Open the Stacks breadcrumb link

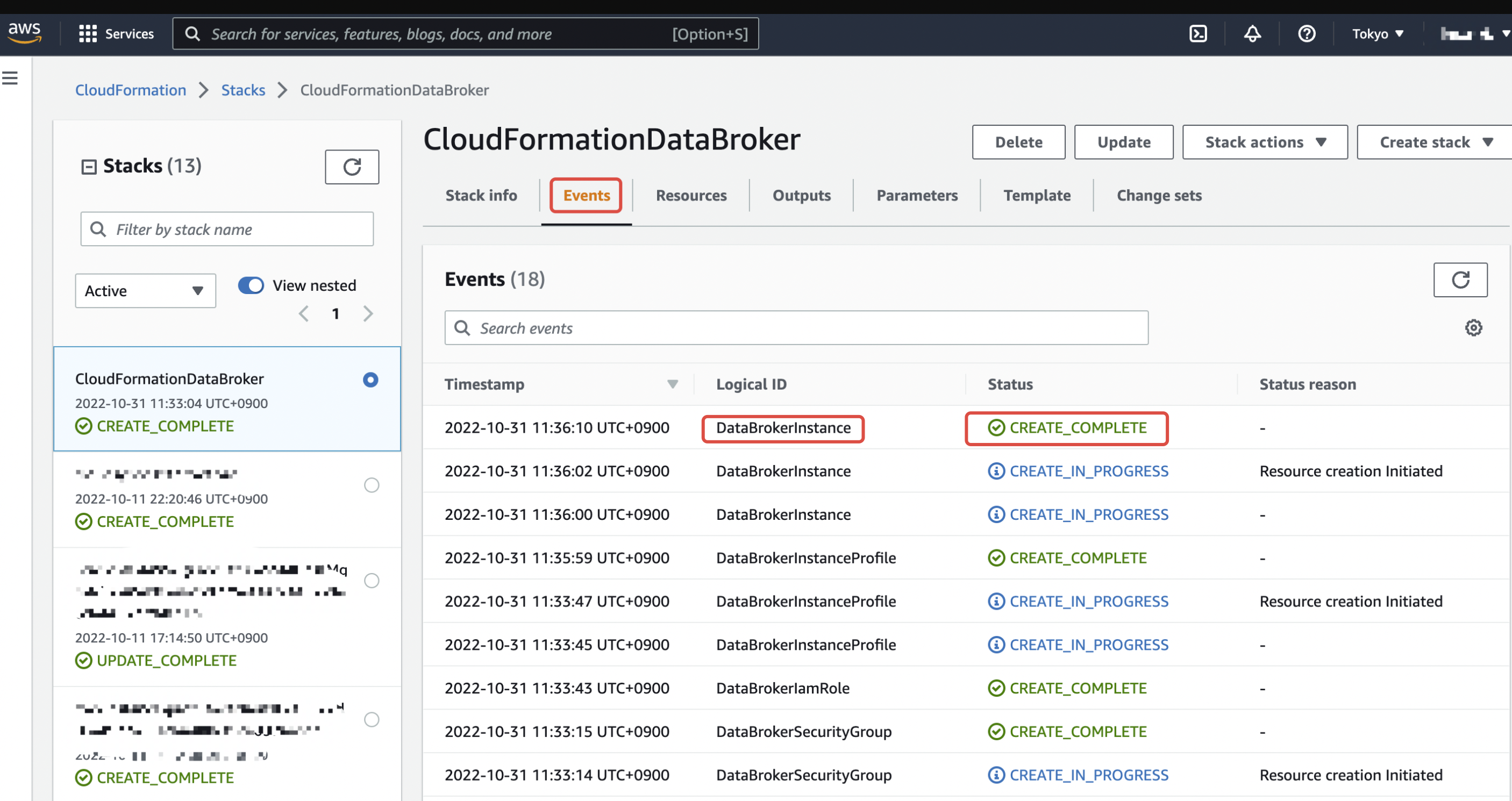click(243, 90)
